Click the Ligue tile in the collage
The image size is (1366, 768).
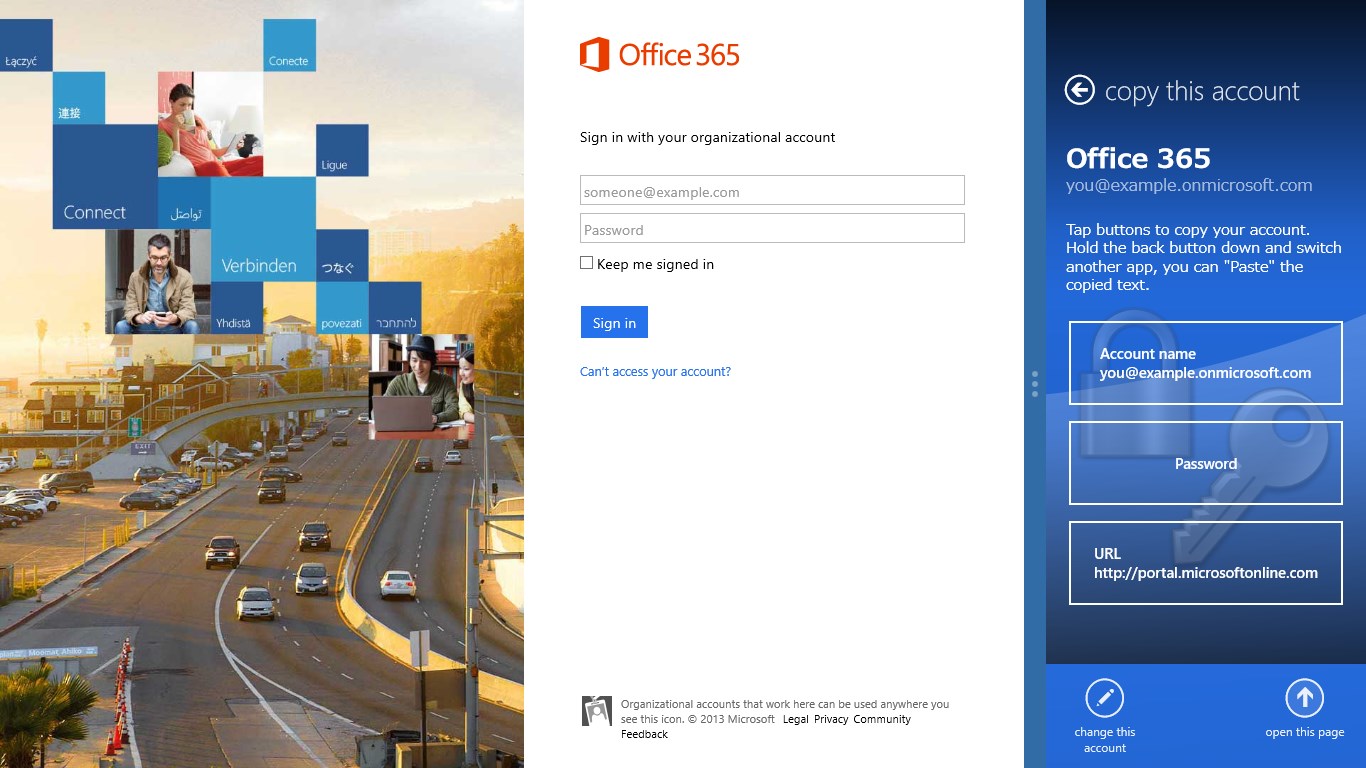click(x=342, y=150)
